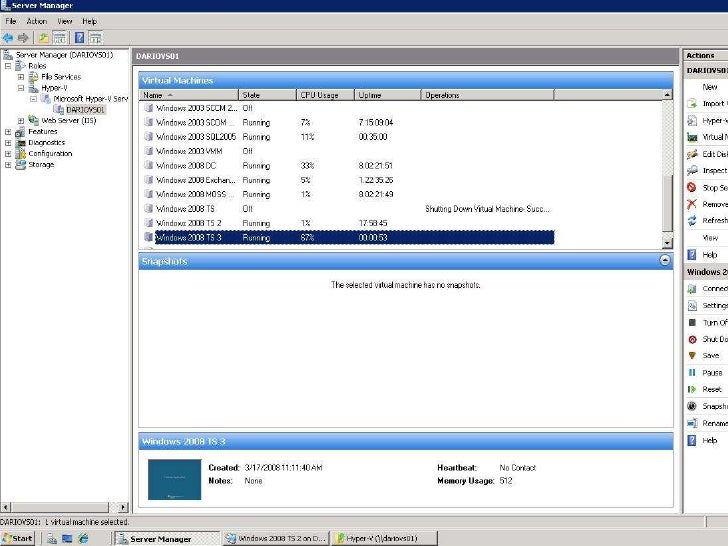This screenshot has width=728, height=546.
Task: Open the Help menu
Action: tap(89, 21)
